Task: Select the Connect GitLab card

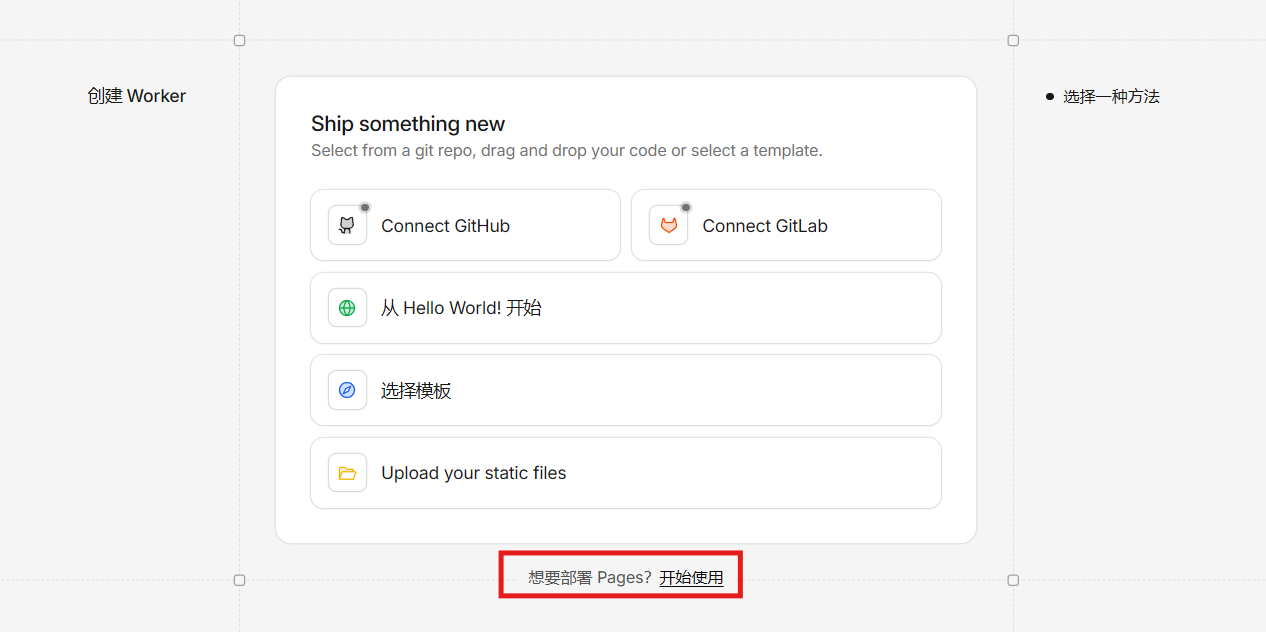Action: (786, 225)
